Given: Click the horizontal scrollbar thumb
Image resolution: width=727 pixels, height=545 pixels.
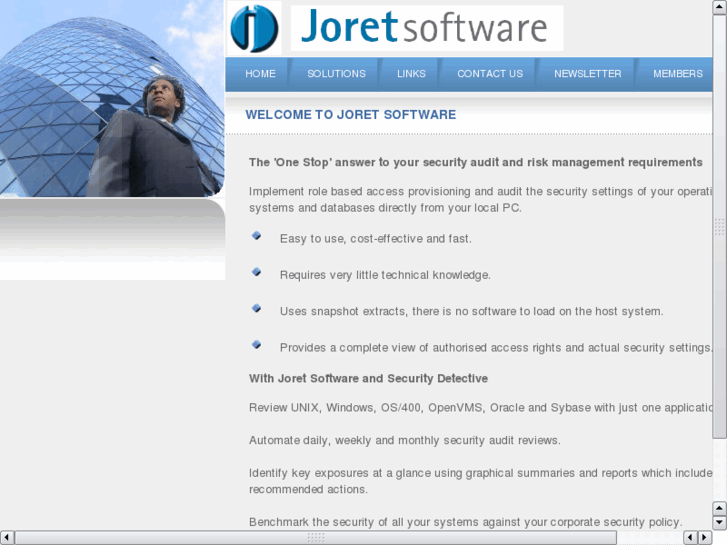Looking at the screenshot, I should point(316,538).
